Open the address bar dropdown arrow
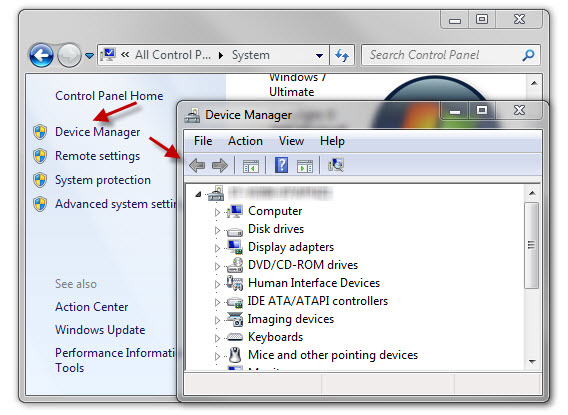Viewport: 568px width, 415px height. click(319, 55)
